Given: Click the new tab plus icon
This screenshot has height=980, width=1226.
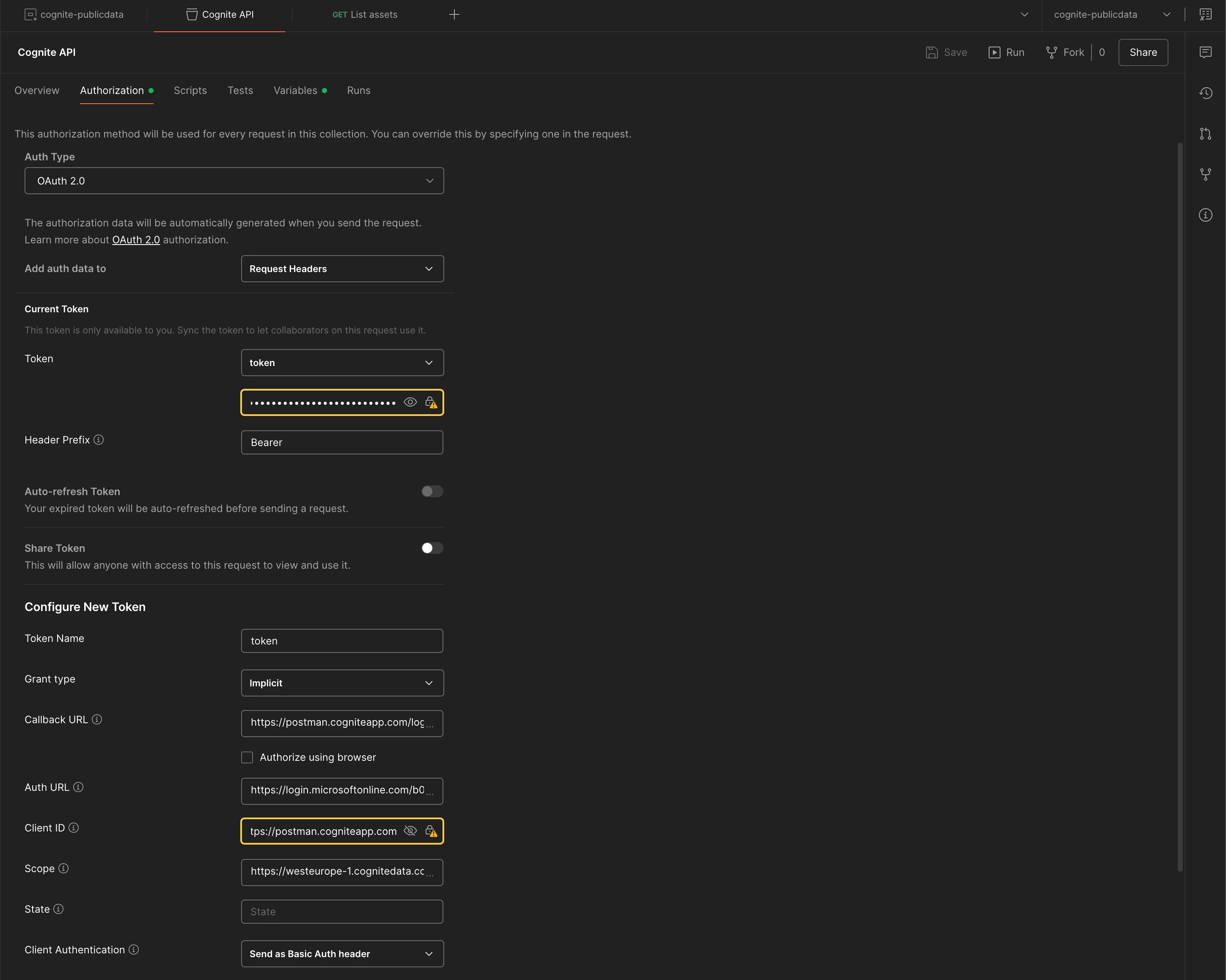Looking at the screenshot, I should (x=454, y=15).
